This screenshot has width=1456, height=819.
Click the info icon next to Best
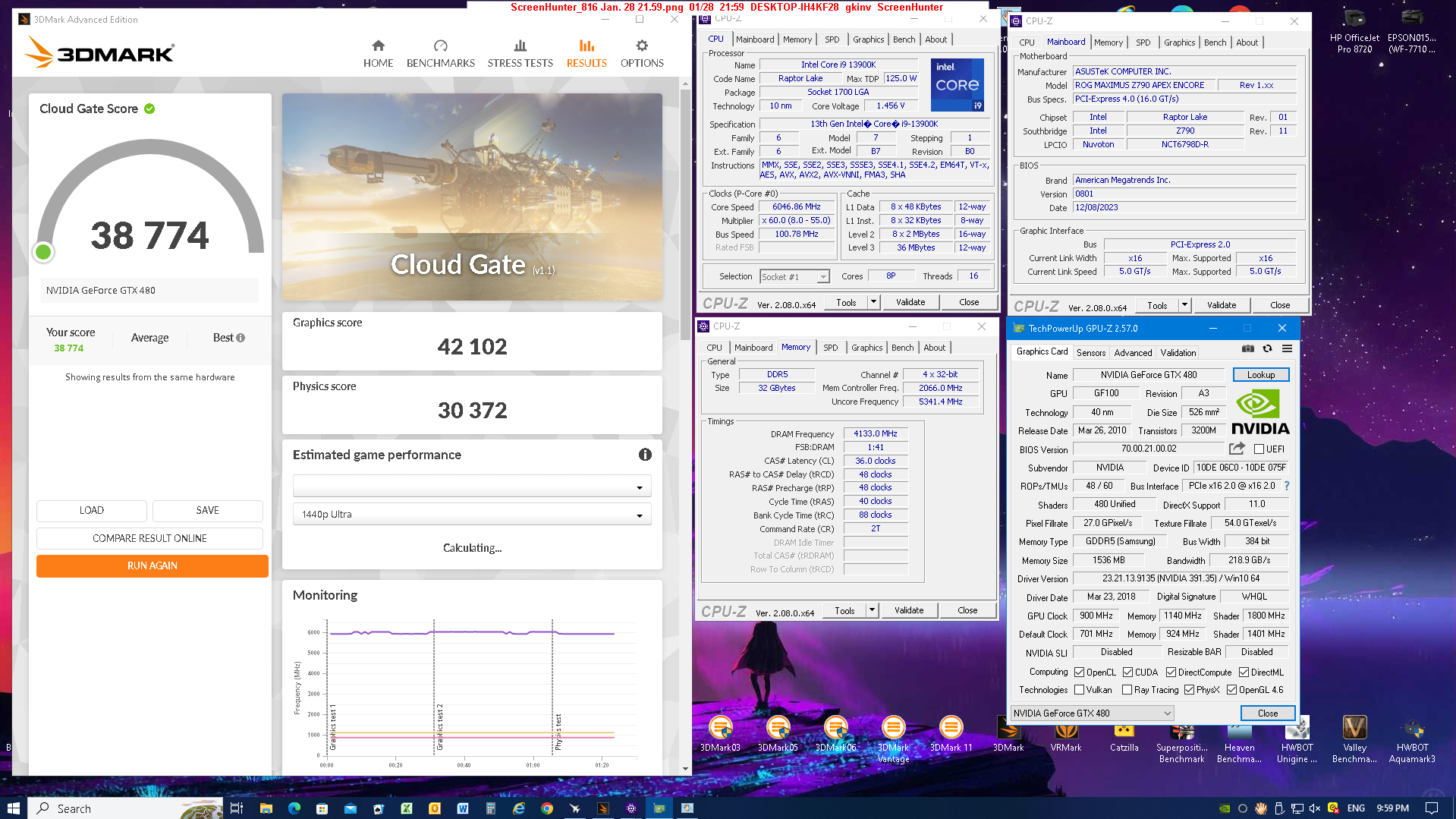[x=241, y=338]
